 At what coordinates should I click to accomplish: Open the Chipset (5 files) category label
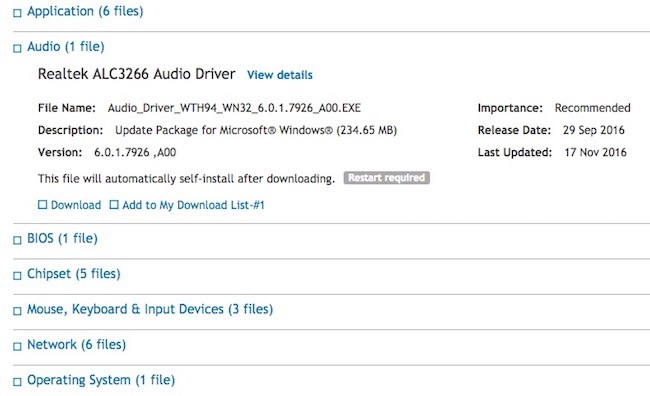pos(74,274)
